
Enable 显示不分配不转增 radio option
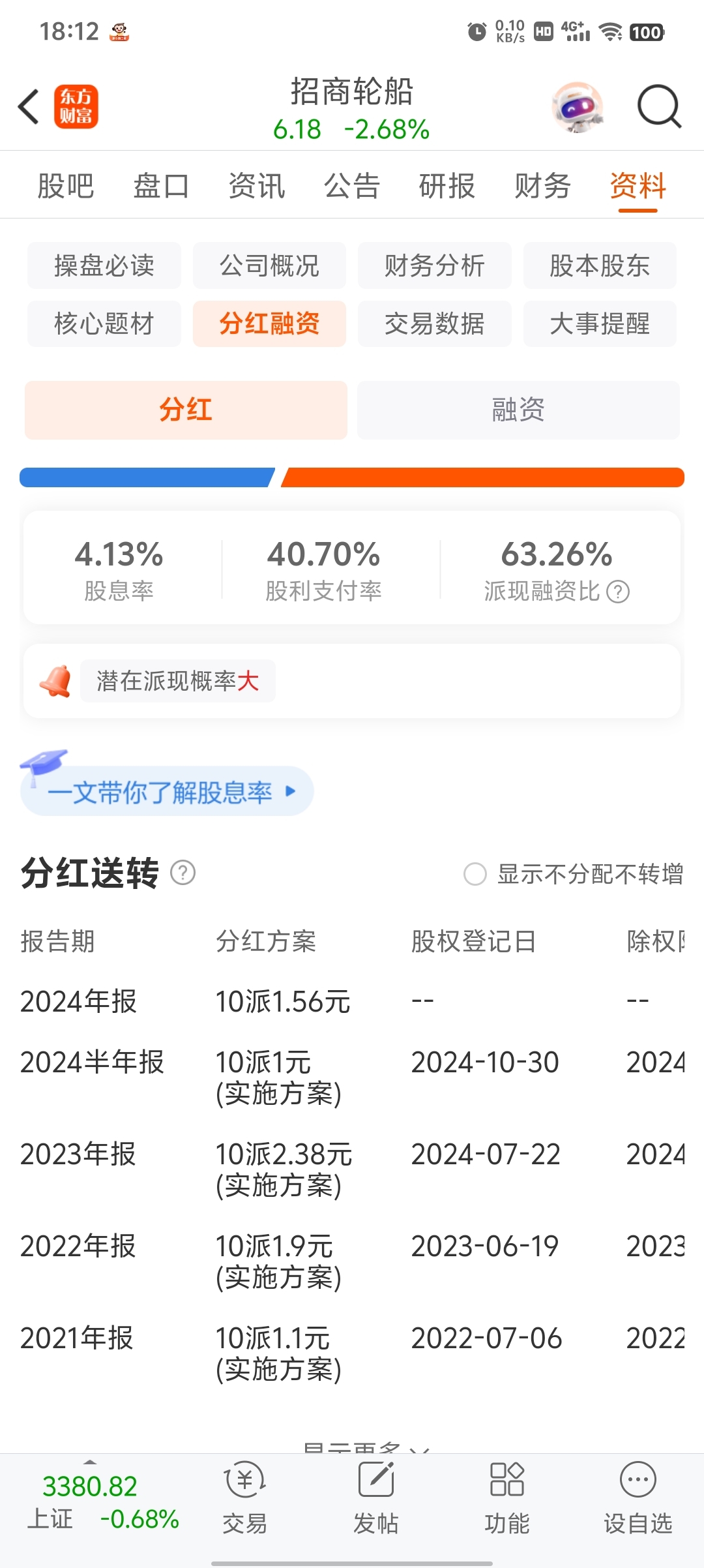475,874
